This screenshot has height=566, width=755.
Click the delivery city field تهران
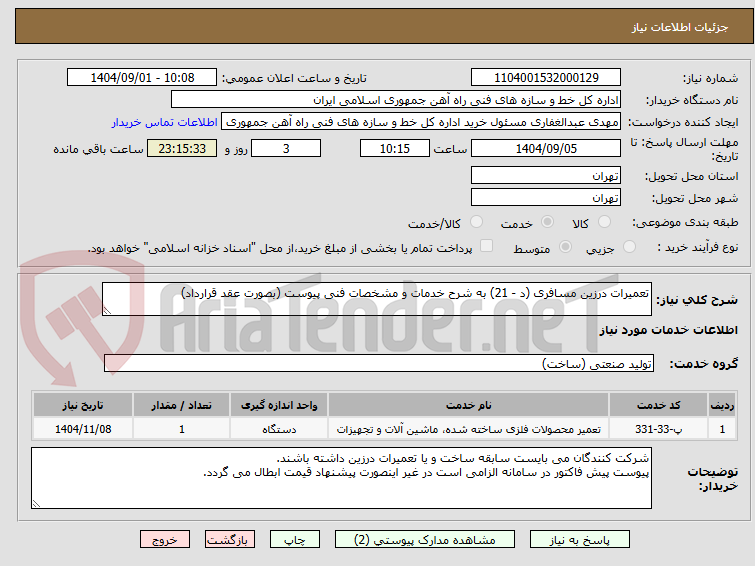546,197
